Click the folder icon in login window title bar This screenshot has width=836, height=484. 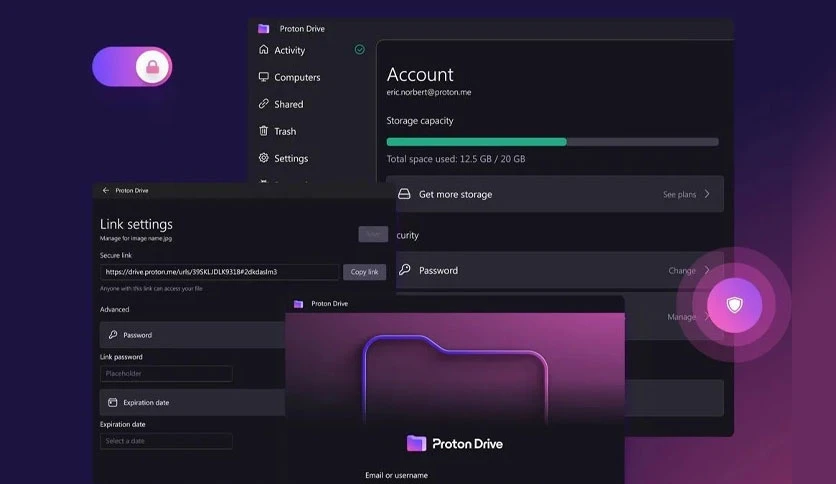299,304
